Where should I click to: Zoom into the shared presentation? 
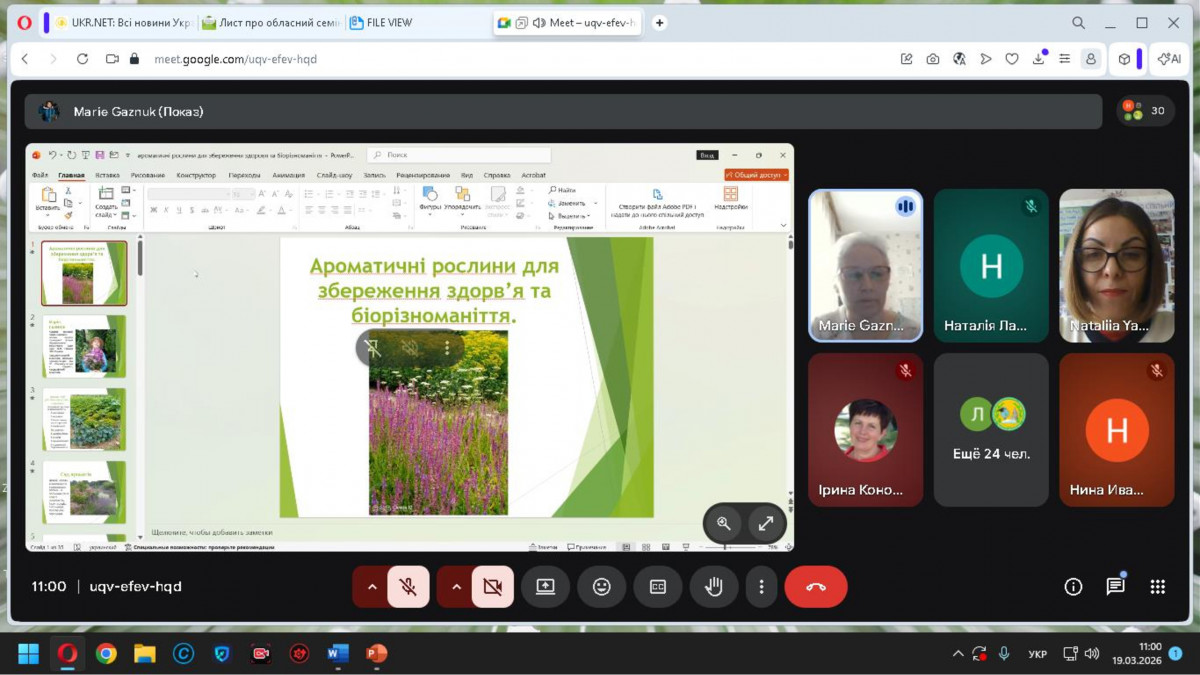(724, 523)
